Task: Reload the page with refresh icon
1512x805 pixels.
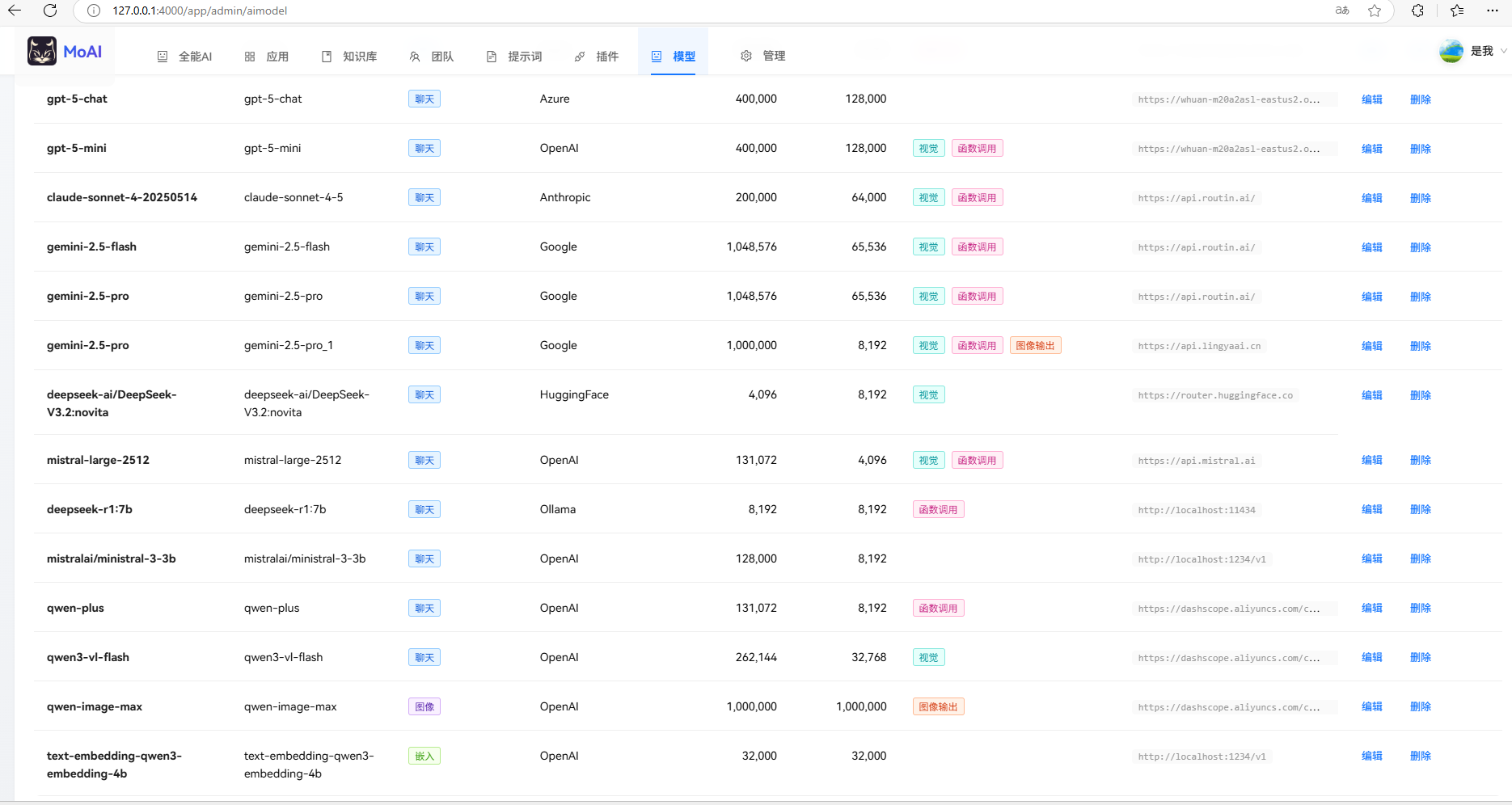Action: pyautogui.click(x=50, y=11)
